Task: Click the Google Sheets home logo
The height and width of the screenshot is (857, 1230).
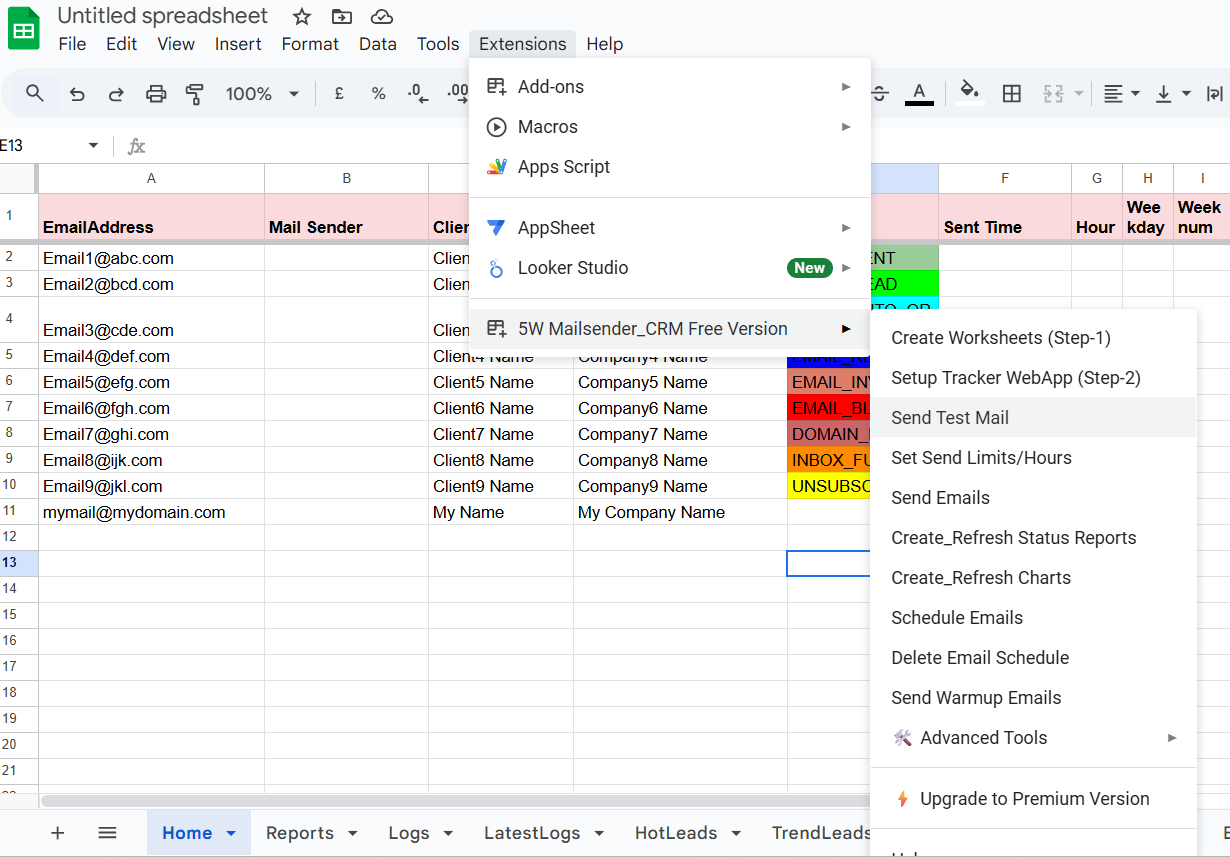Action: click(23, 28)
